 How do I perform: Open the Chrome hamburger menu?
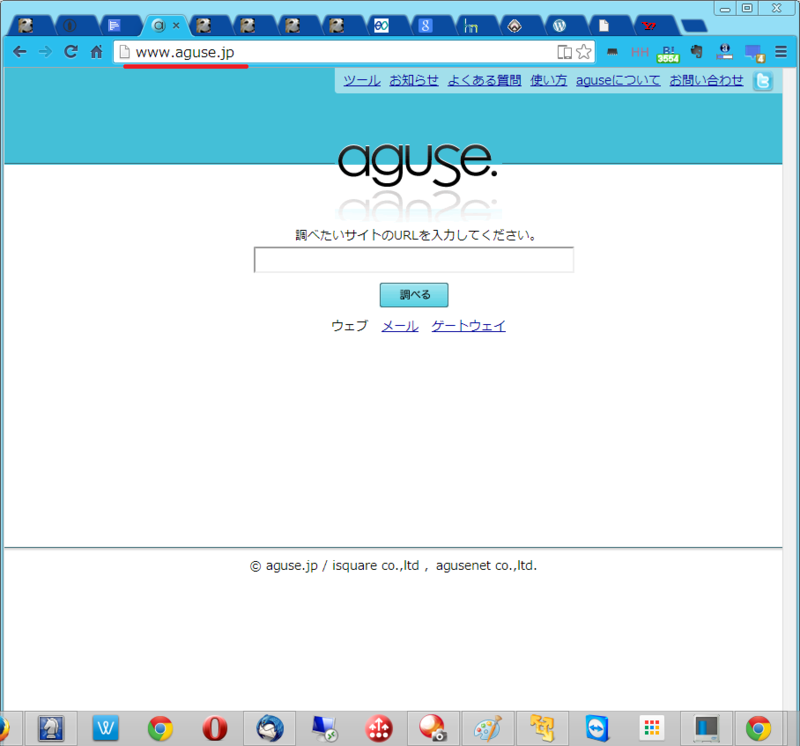(781, 52)
